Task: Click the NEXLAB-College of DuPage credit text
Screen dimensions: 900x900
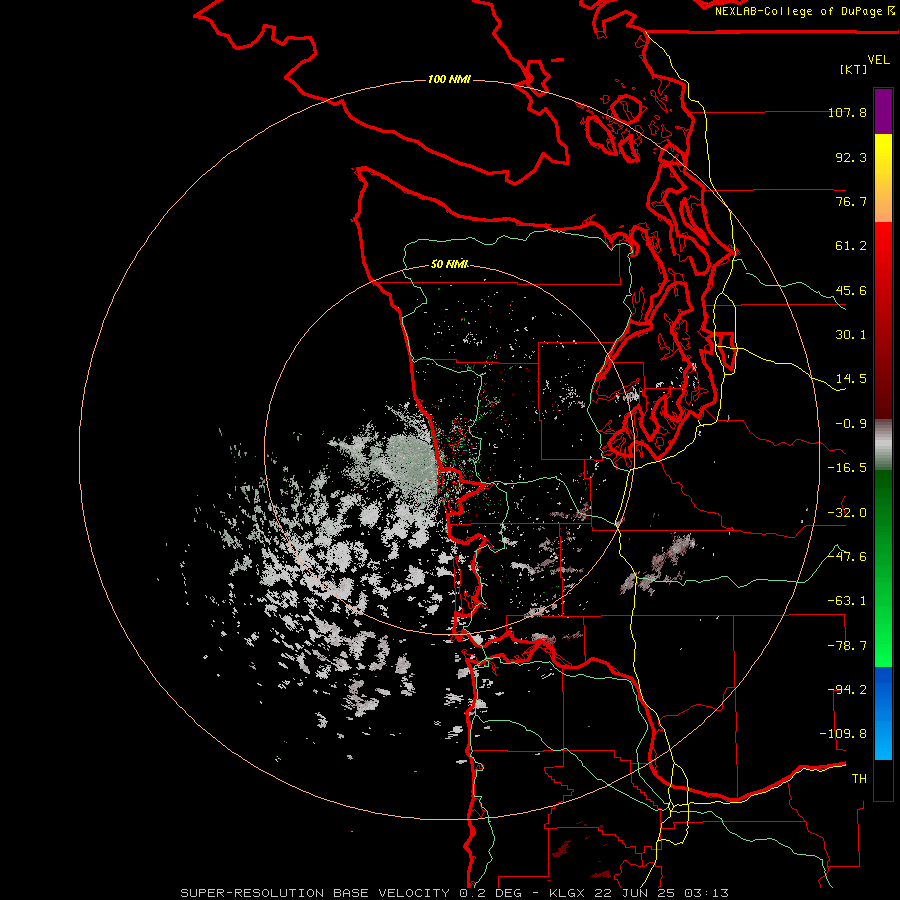Action: click(804, 11)
